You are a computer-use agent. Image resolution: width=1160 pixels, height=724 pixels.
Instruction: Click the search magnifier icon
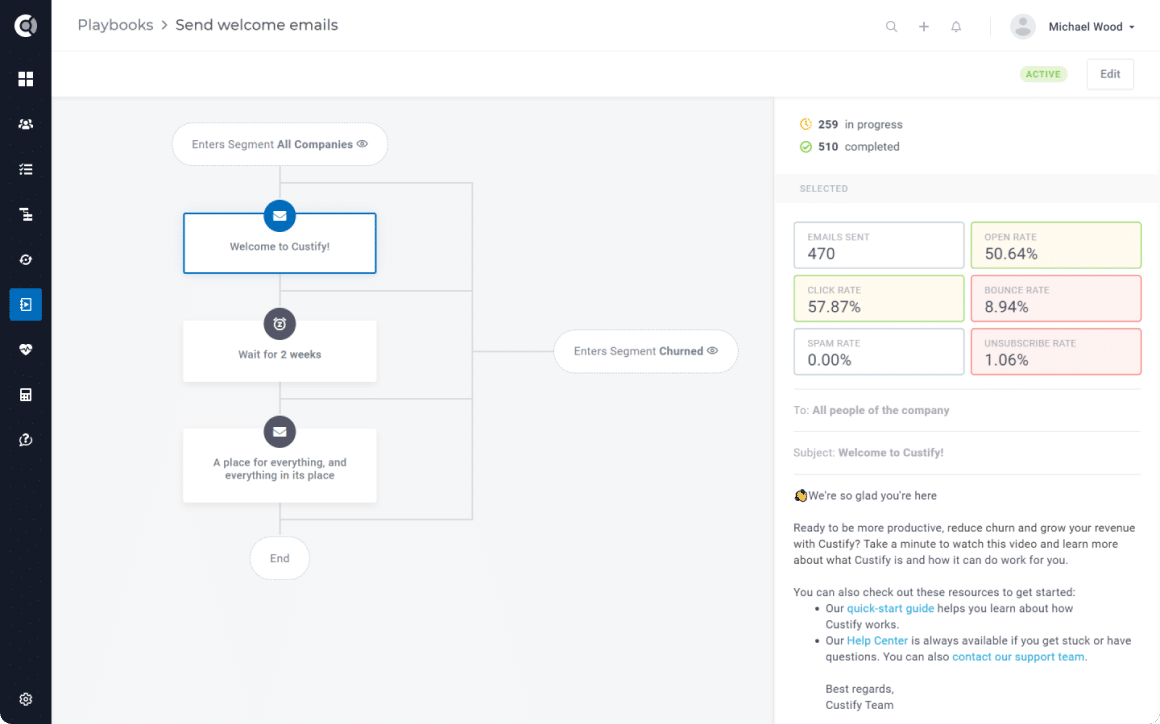[891, 27]
